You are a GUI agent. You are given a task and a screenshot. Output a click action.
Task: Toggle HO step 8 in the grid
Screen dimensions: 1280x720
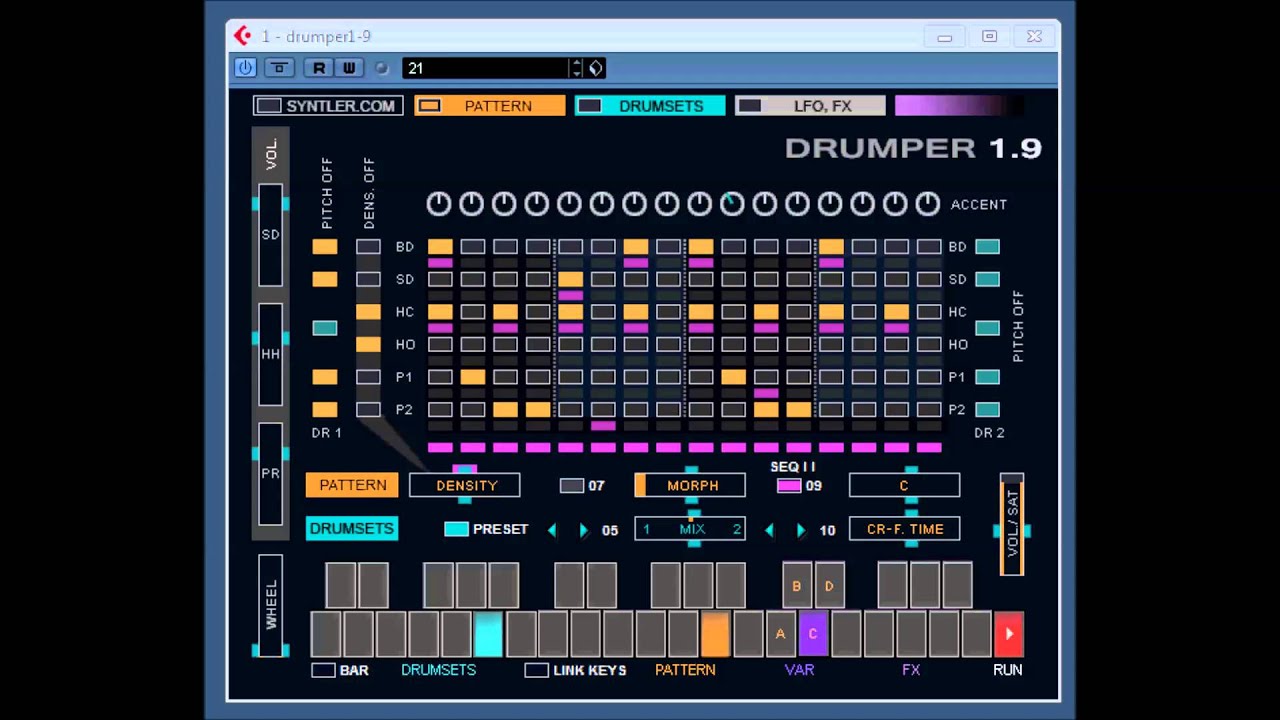click(x=668, y=344)
